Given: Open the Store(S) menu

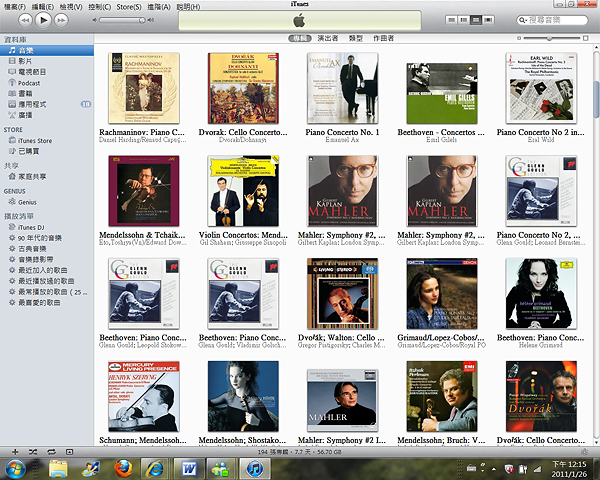Looking at the screenshot, I should click(x=129, y=7).
